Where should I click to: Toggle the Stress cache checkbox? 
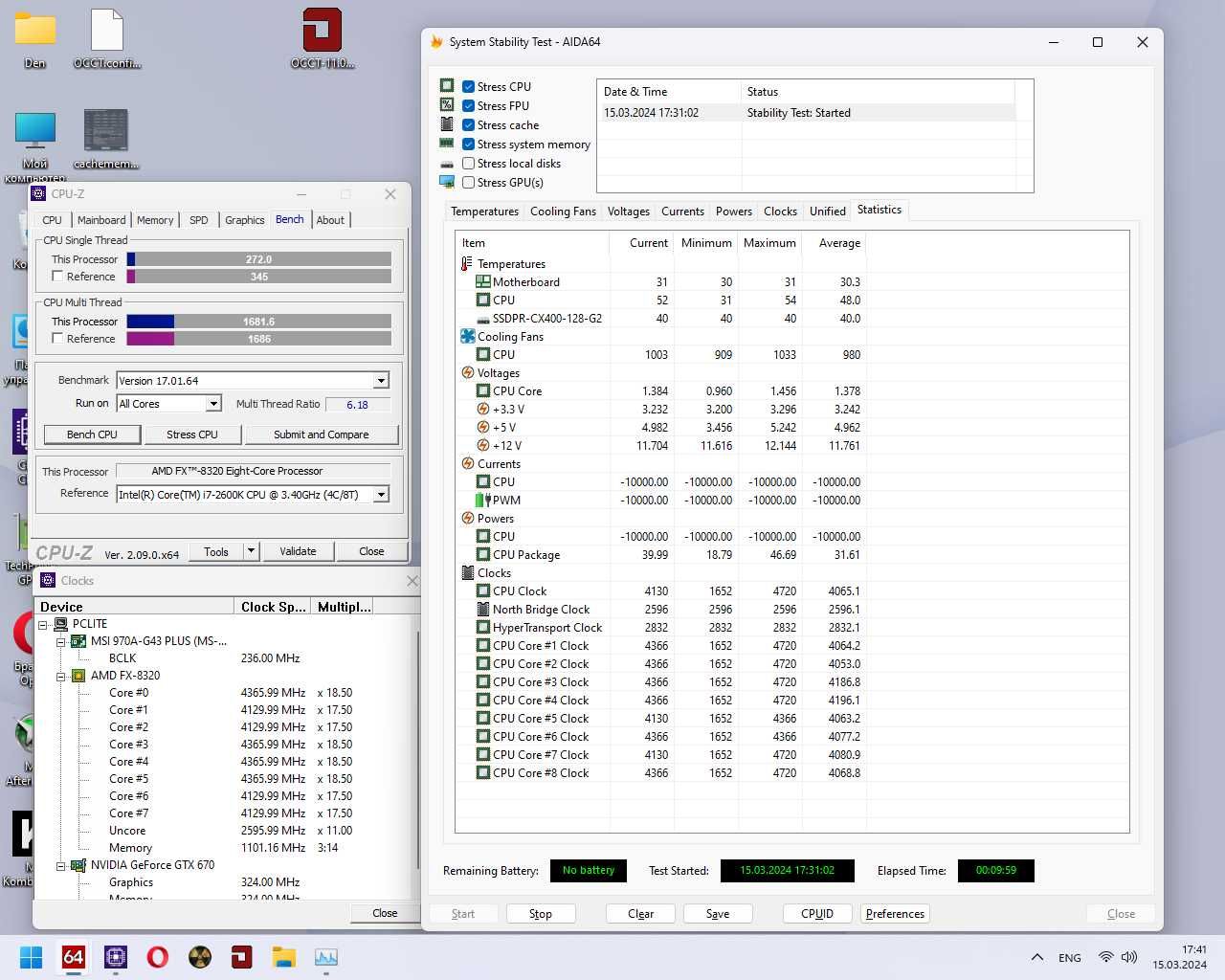click(468, 125)
